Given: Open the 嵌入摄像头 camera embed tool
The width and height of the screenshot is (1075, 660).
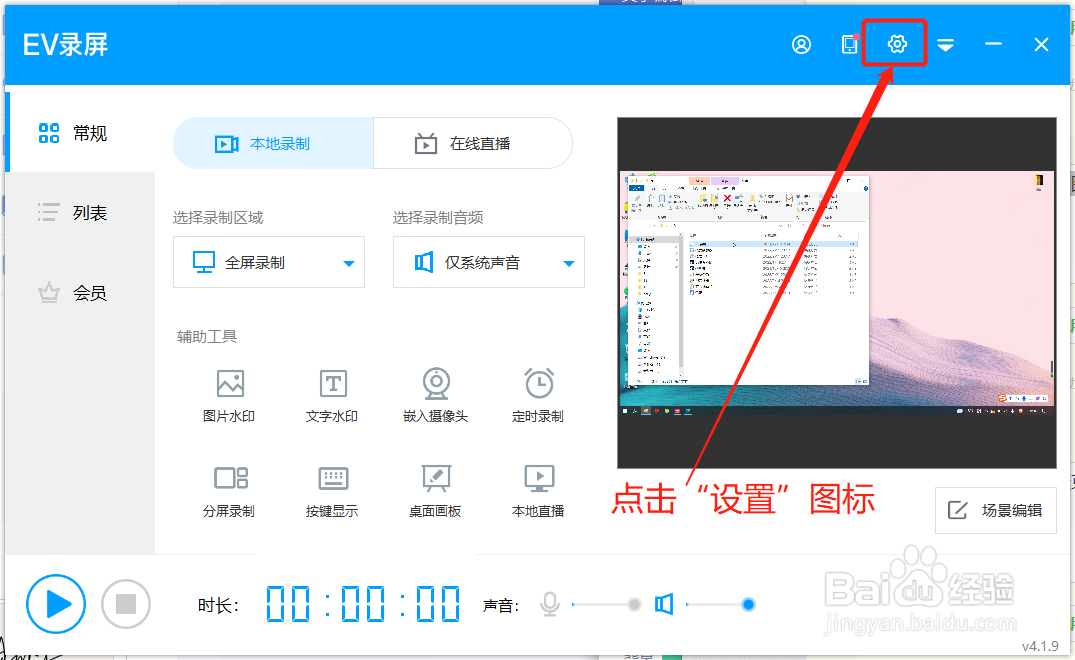Looking at the screenshot, I should point(435,393).
